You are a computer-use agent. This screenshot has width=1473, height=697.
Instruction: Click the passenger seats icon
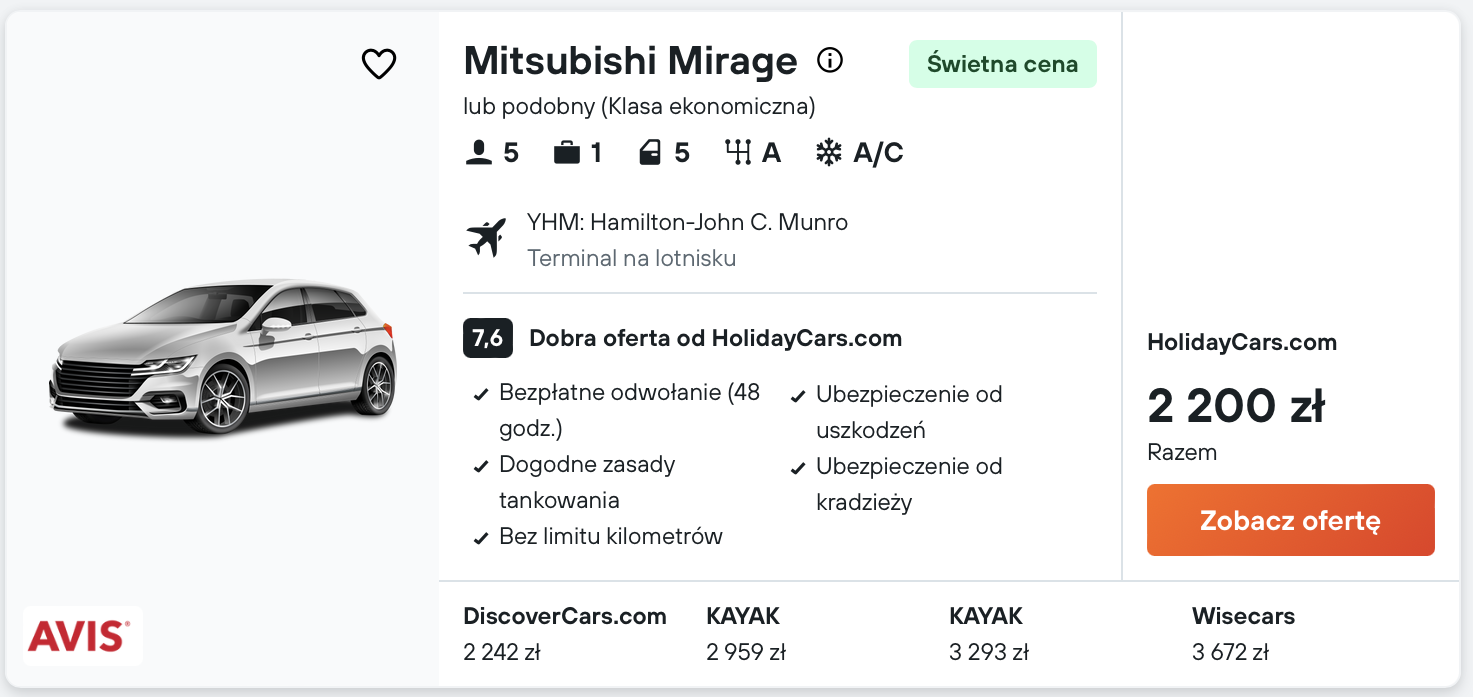click(x=480, y=153)
